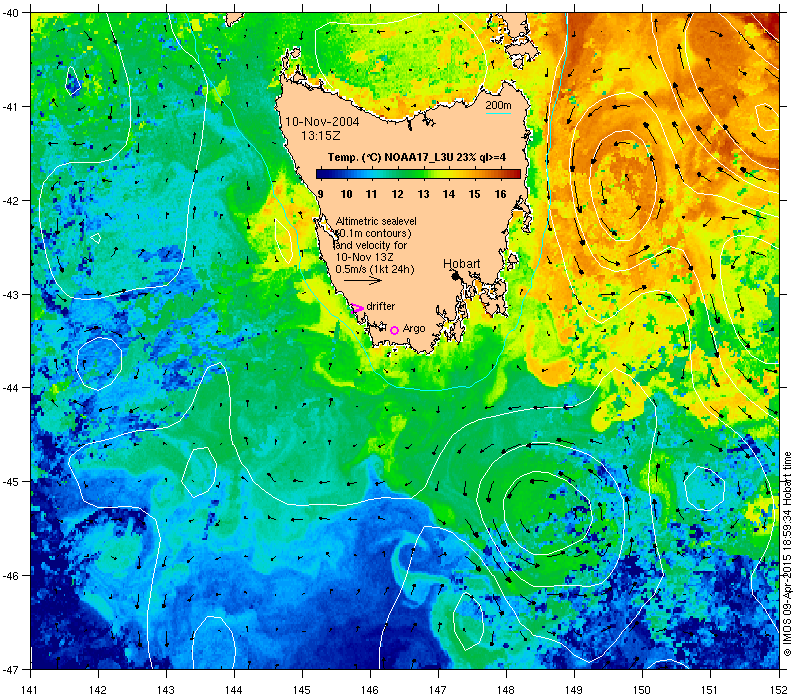The image size is (800, 700).
Task: Click the IMOS copyright timestamp text
Action: [788, 555]
